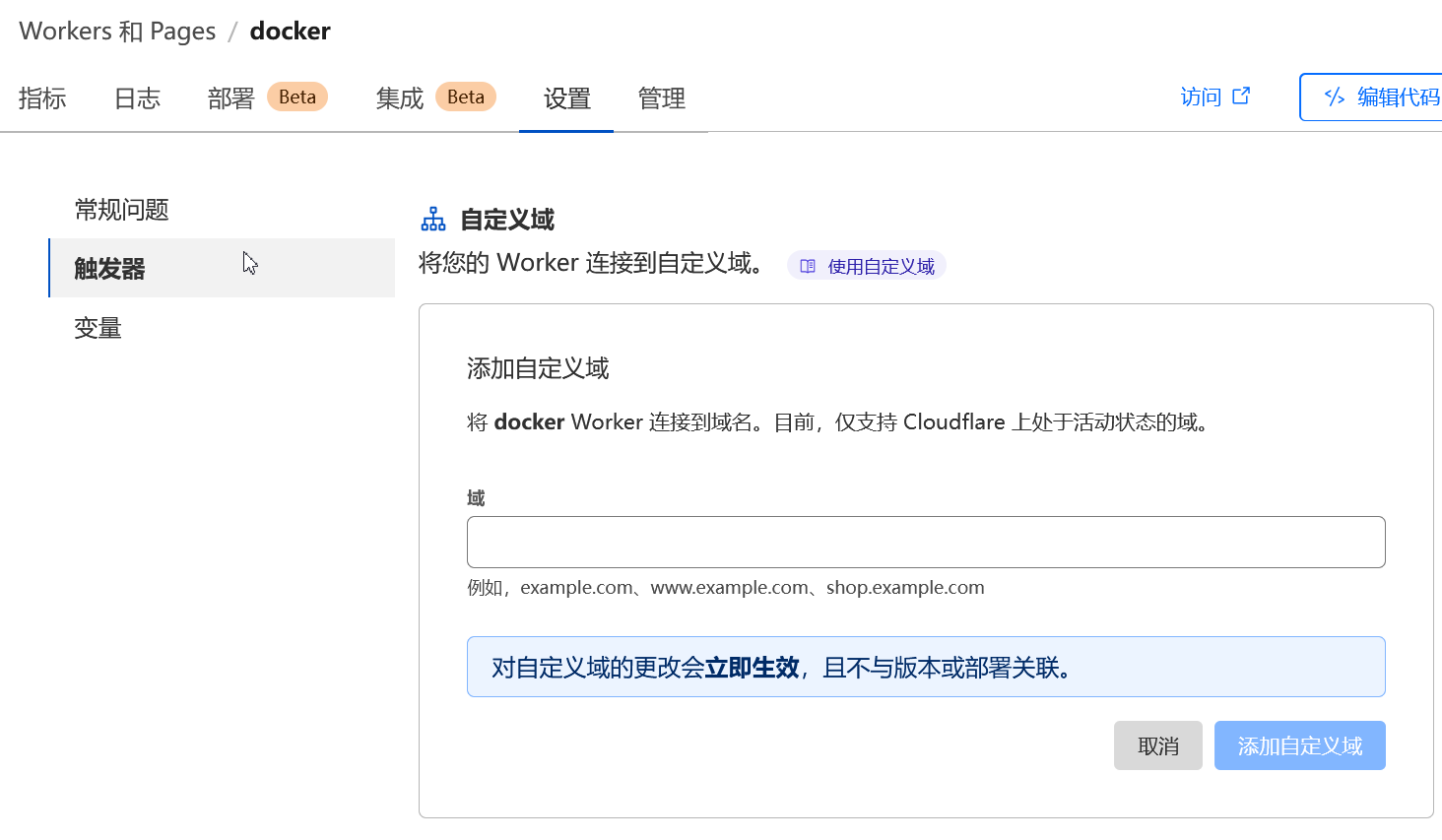Switch to the 日志 tab

(x=137, y=98)
